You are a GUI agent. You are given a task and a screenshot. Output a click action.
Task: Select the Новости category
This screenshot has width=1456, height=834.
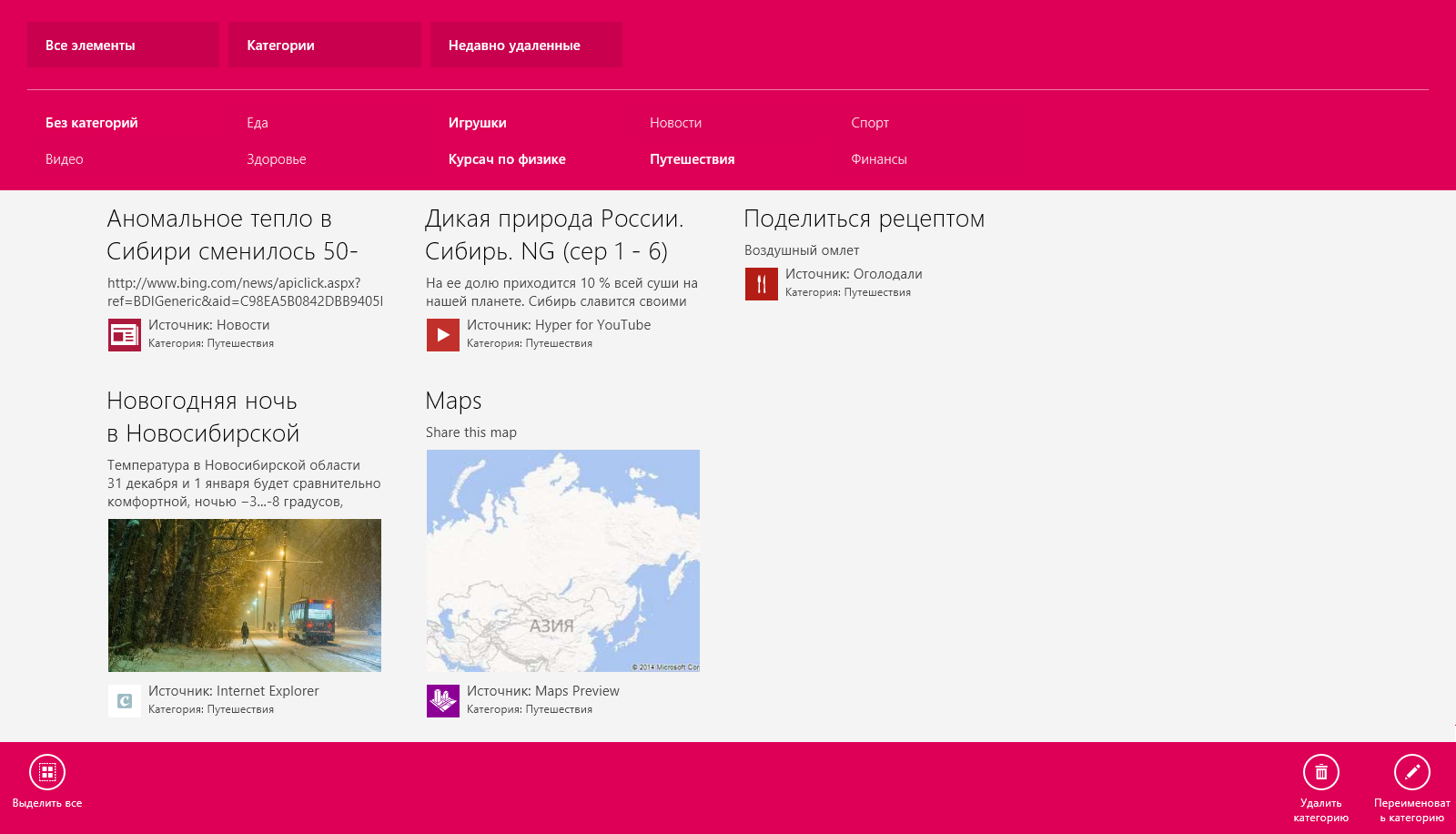click(676, 123)
